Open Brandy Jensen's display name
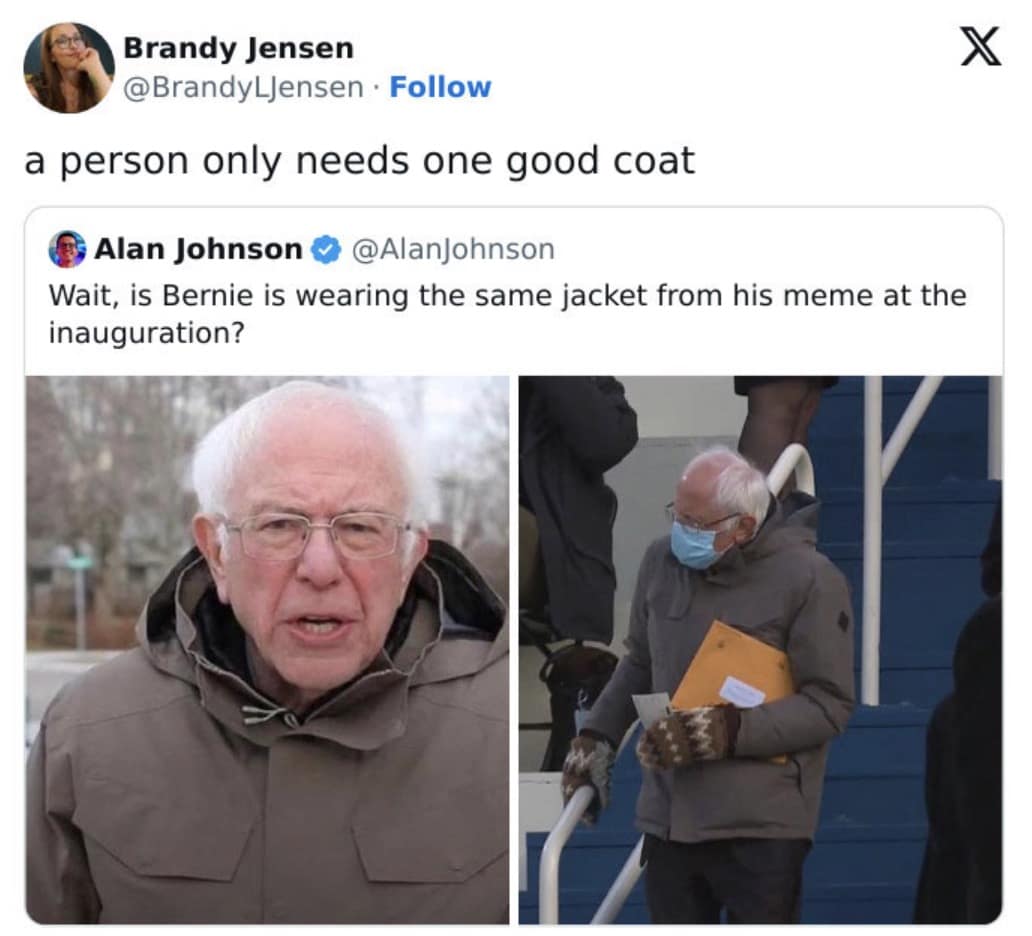The height and width of the screenshot is (936, 1032). pyautogui.click(x=238, y=48)
